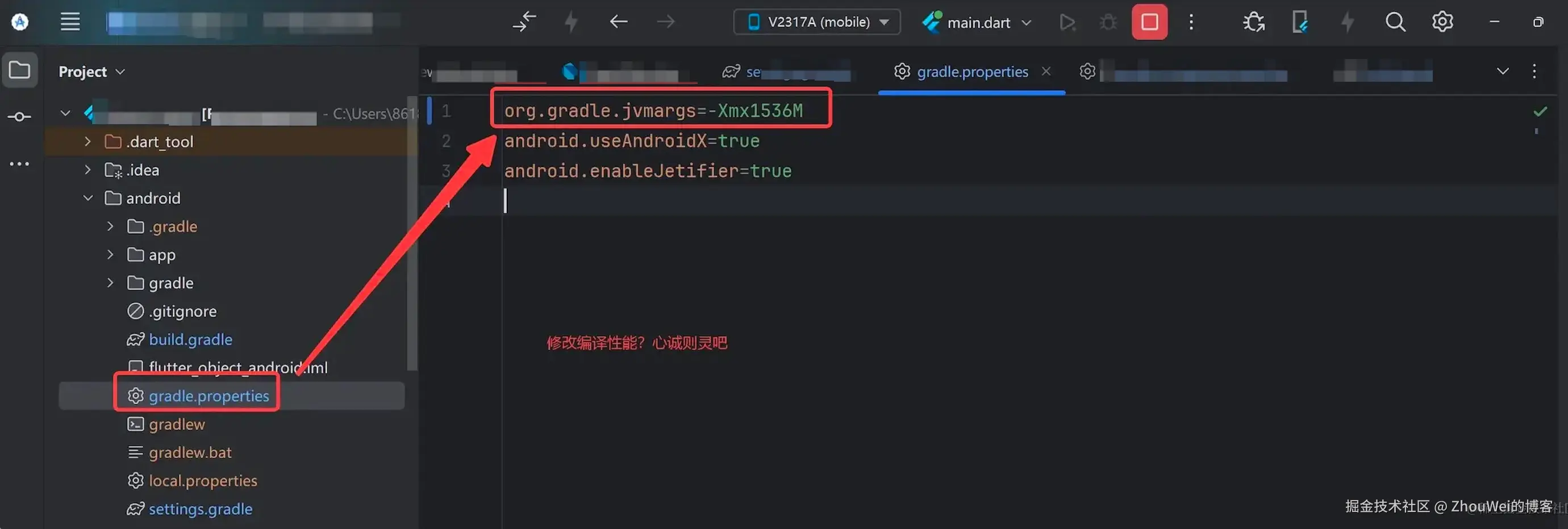The height and width of the screenshot is (529, 1568).
Task: Open editor tab options menu
Action: click(1534, 71)
